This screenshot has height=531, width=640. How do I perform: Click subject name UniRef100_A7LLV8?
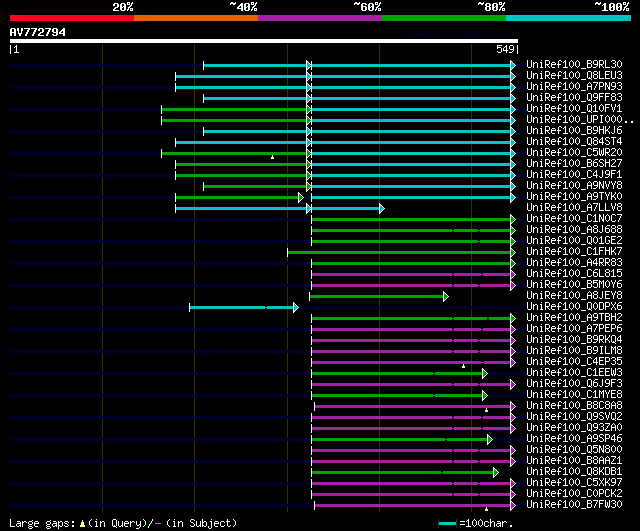(x=574, y=208)
